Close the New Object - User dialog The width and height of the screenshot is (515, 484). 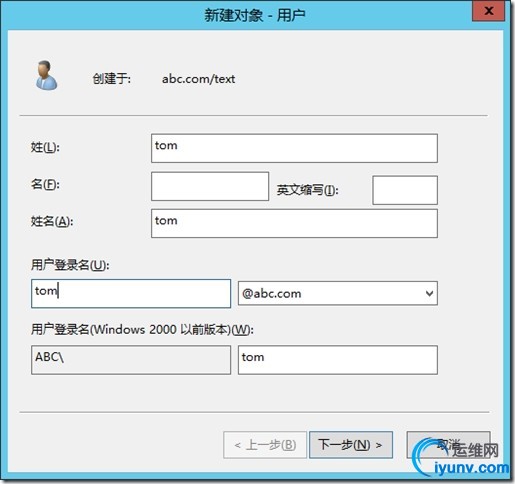click(488, 11)
